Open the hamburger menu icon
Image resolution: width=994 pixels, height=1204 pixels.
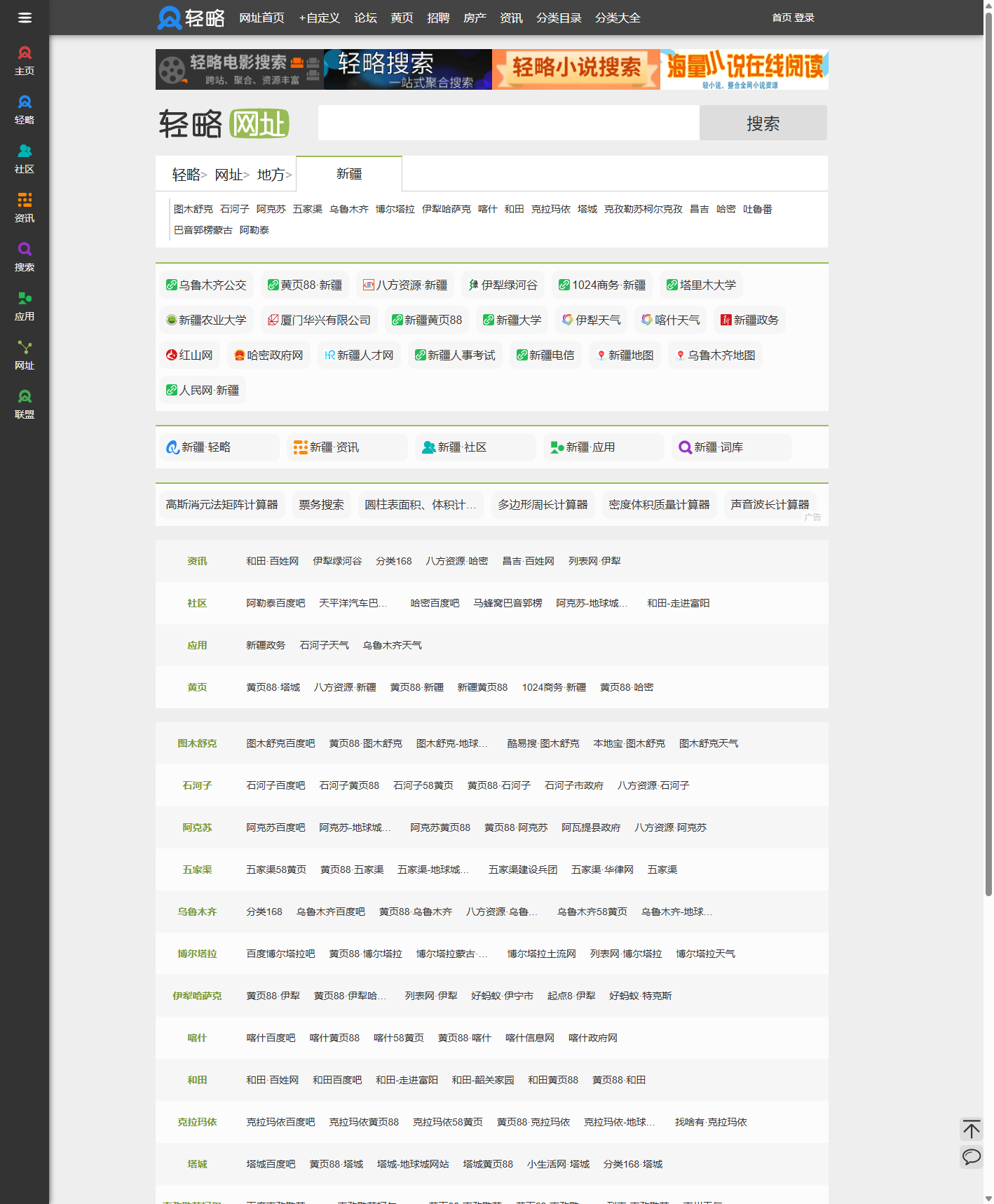(x=25, y=18)
